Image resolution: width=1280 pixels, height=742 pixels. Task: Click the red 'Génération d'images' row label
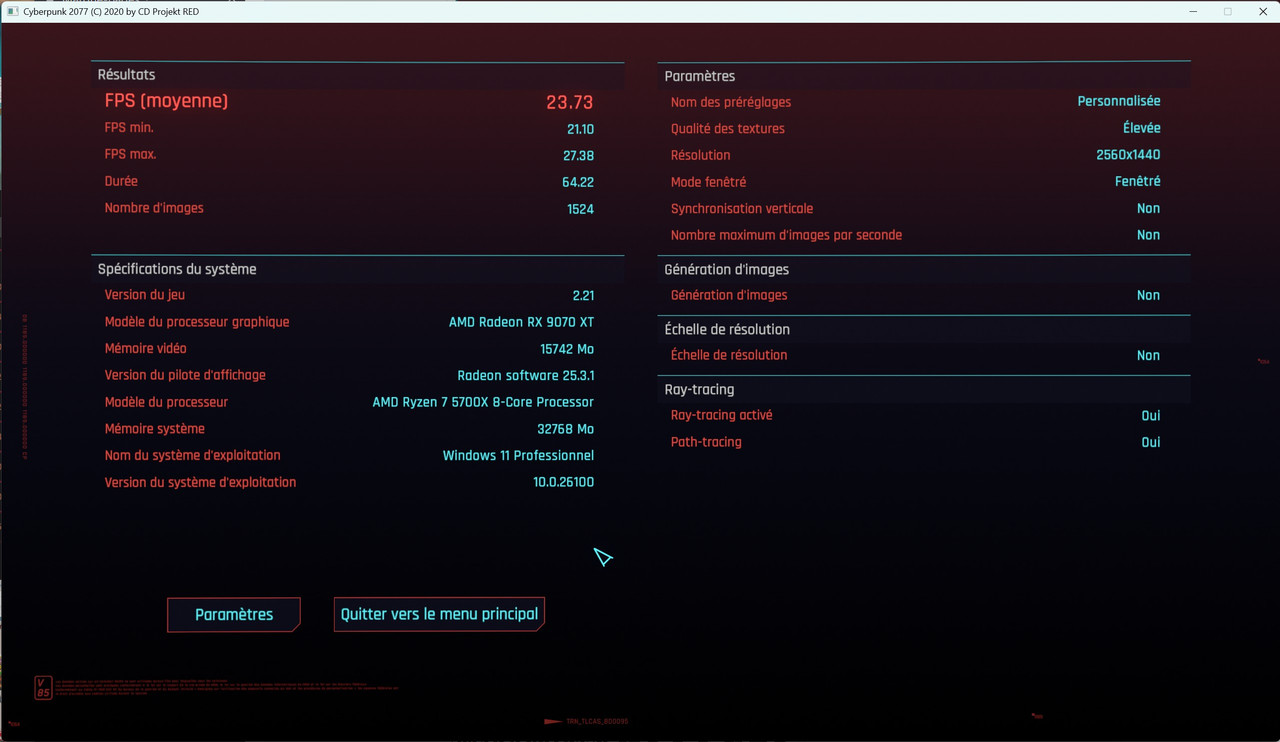pyautogui.click(x=729, y=295)
